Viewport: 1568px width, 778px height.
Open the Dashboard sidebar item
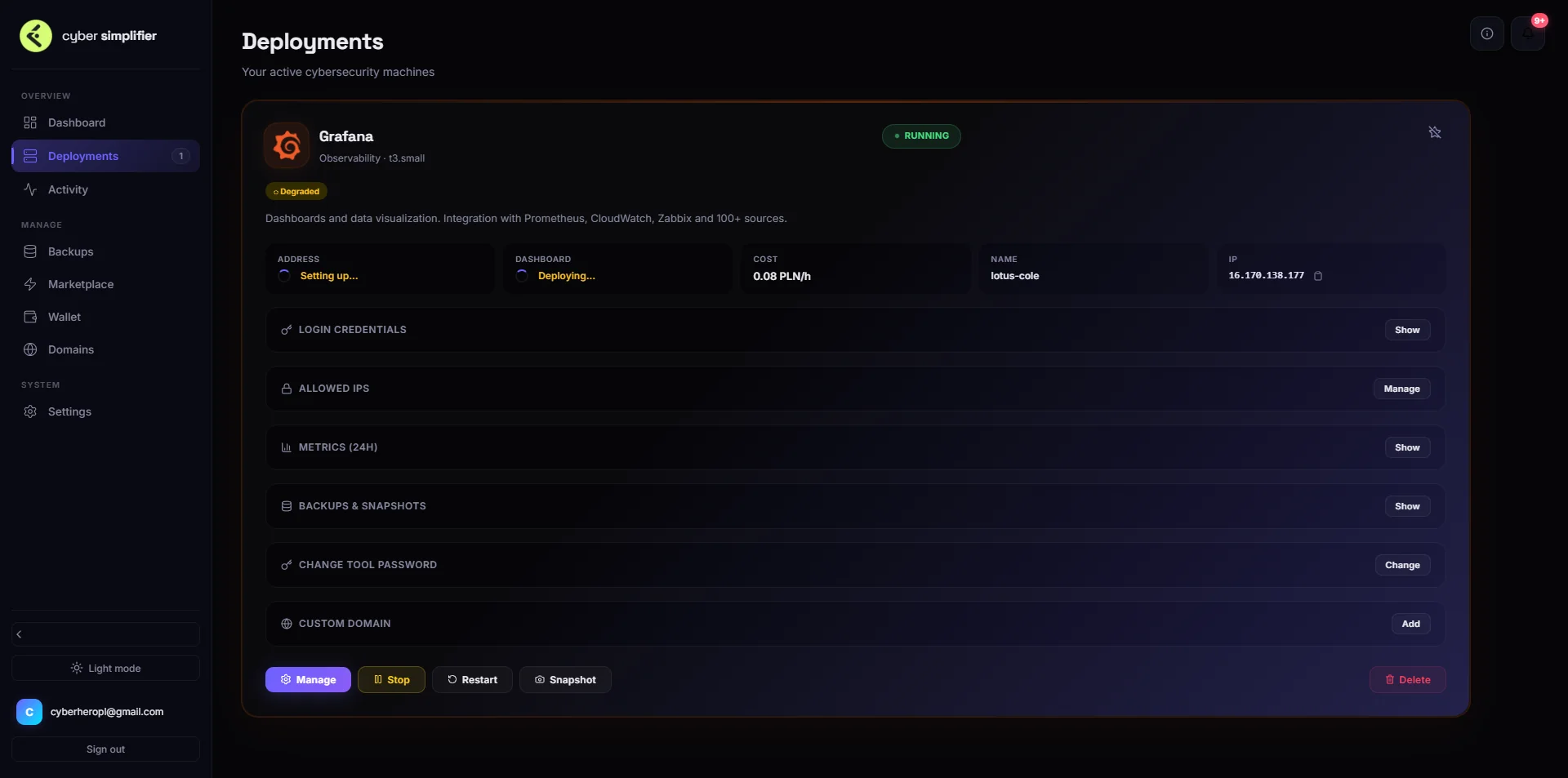click(105, 122)
